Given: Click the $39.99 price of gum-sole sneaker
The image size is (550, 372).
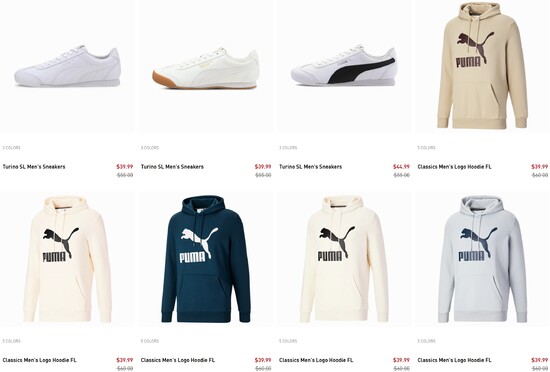Looking at the screenshot, I should tap(263, 167).
